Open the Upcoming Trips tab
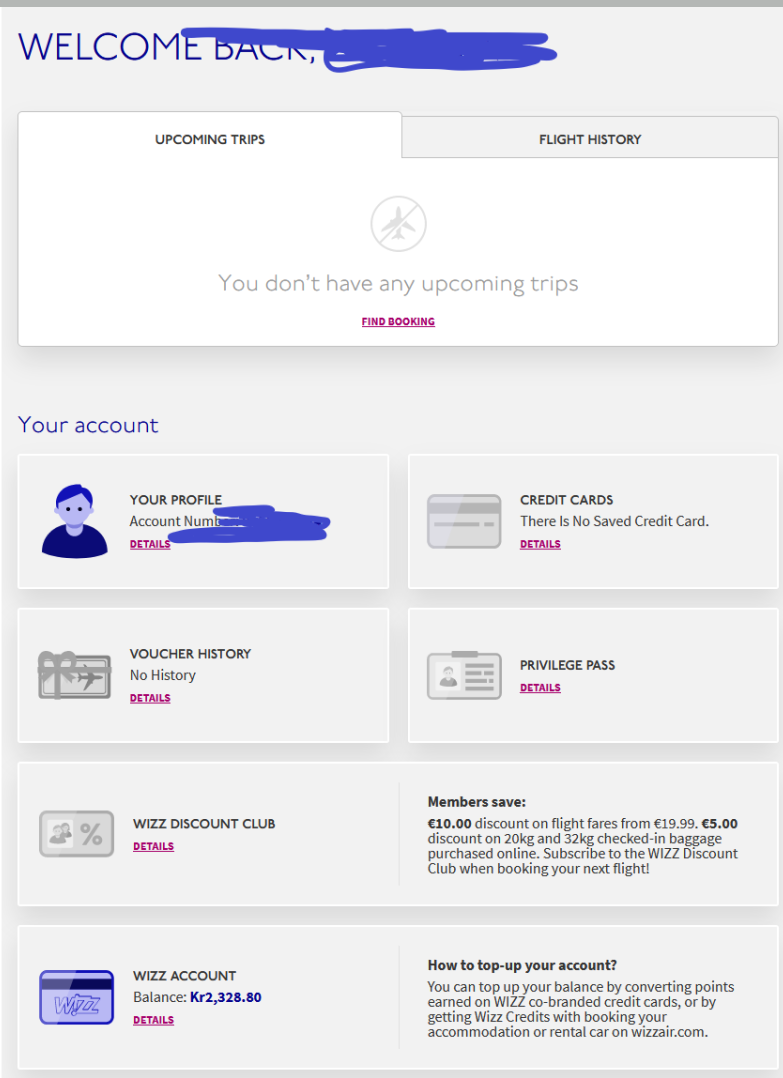The image size is (783, 1078). (x=210, y=139)
